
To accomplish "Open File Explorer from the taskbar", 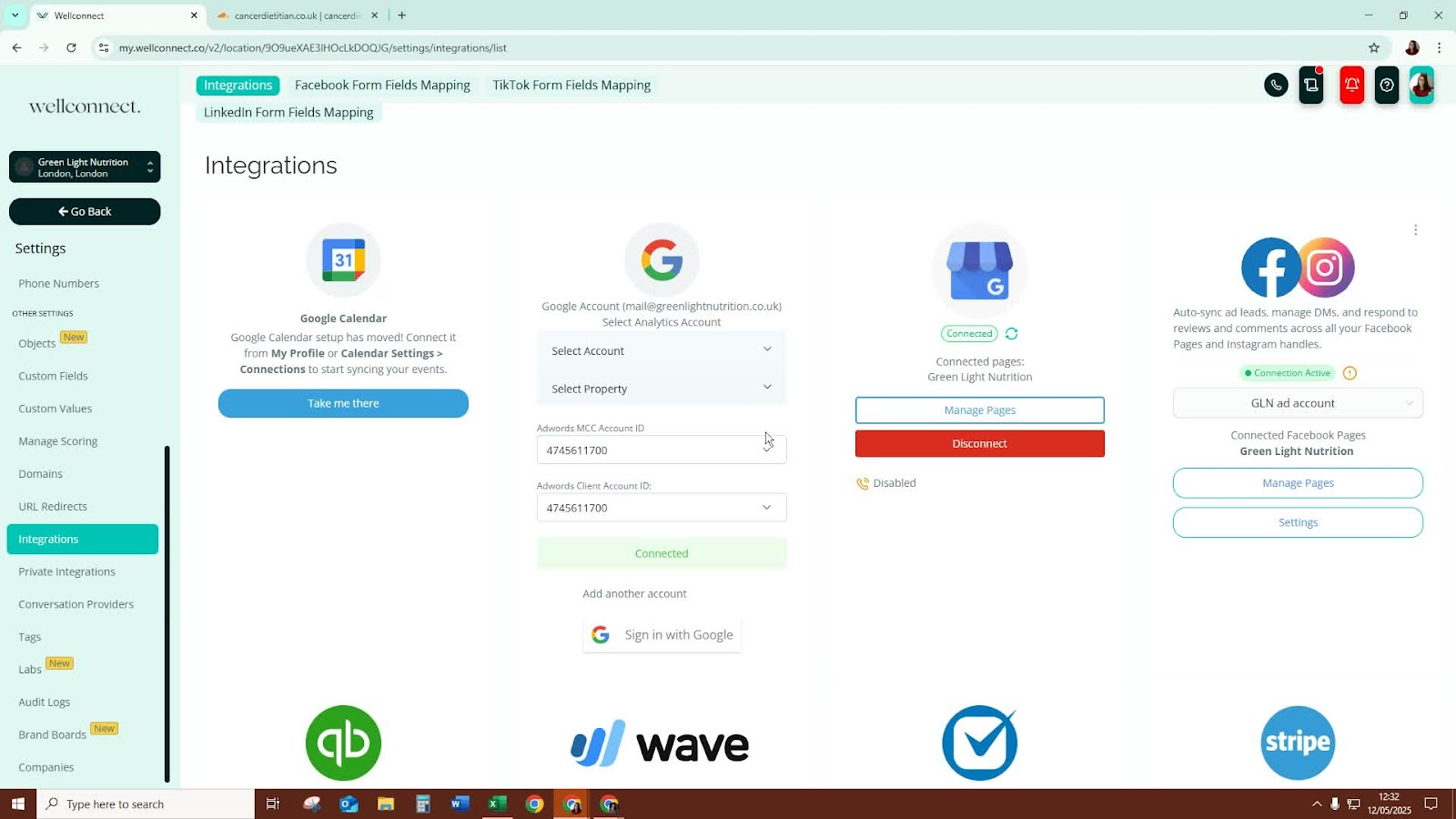I will pos(386,804).
